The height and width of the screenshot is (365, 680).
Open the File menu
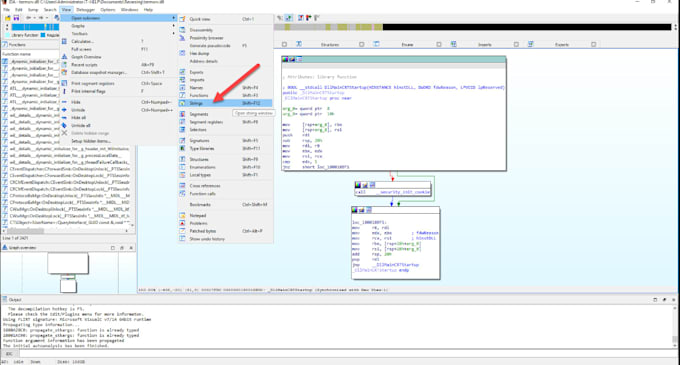pyautogui.click(x=7, y=10)
